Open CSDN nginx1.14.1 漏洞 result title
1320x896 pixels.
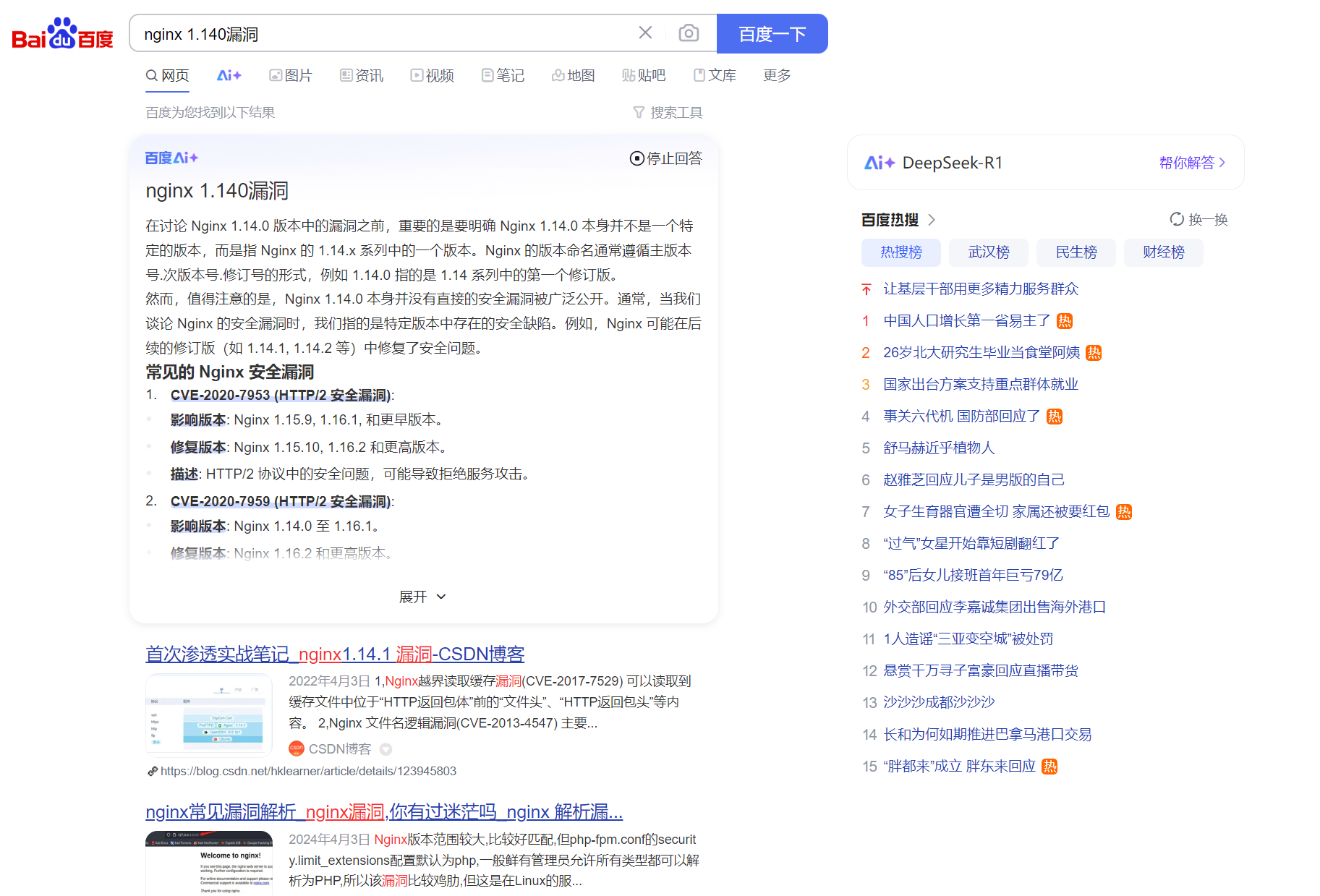pyautogui.click(x=335, y=654)
